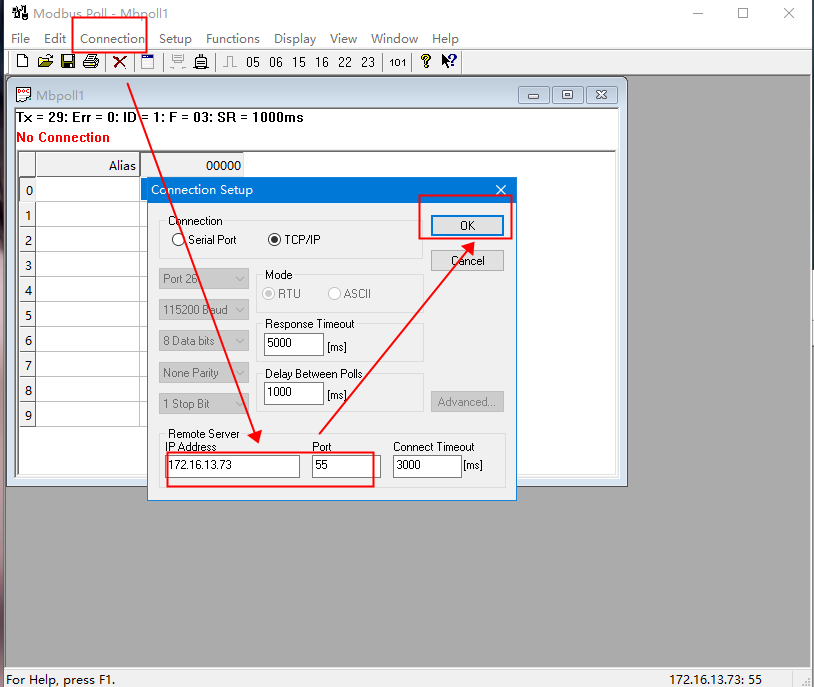Click the Print toolbar icon

click(91, 62)
